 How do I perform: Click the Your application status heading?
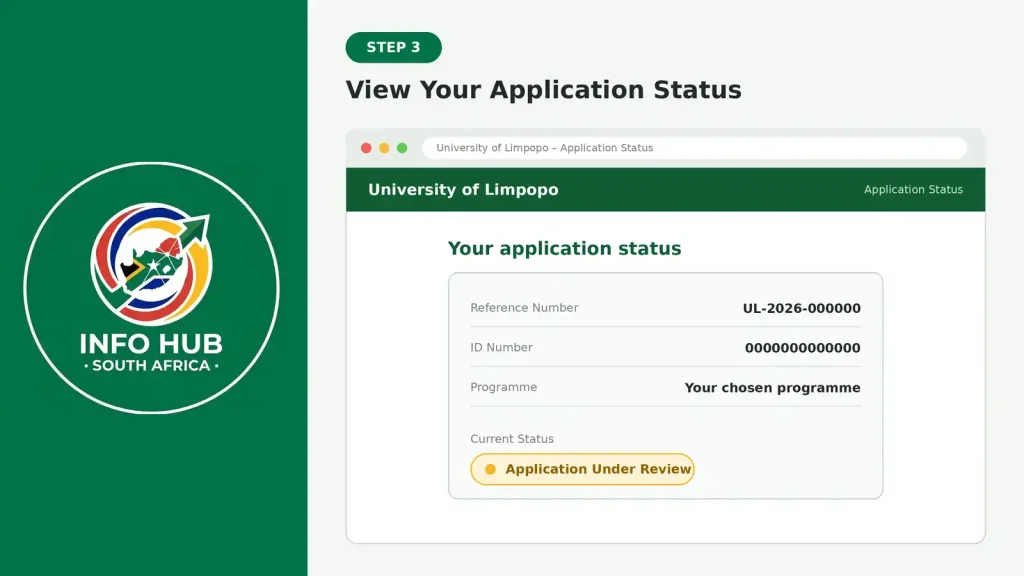(x=564, y=249)
